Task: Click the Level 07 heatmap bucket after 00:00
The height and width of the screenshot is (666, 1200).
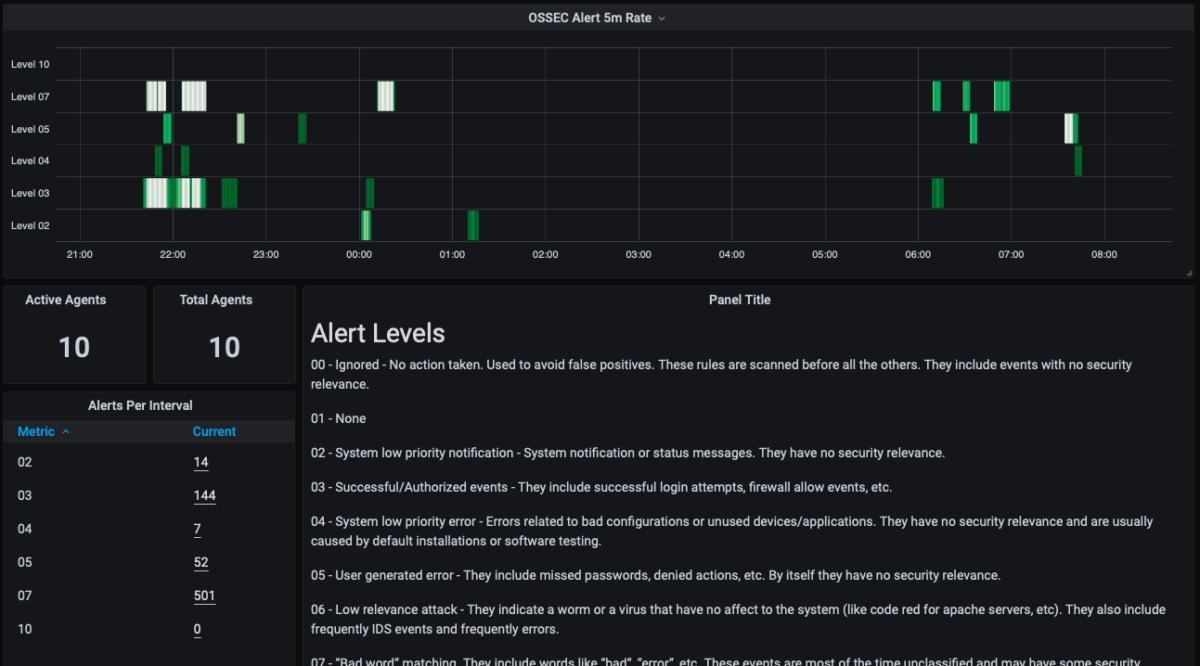Action: point(385,96)
